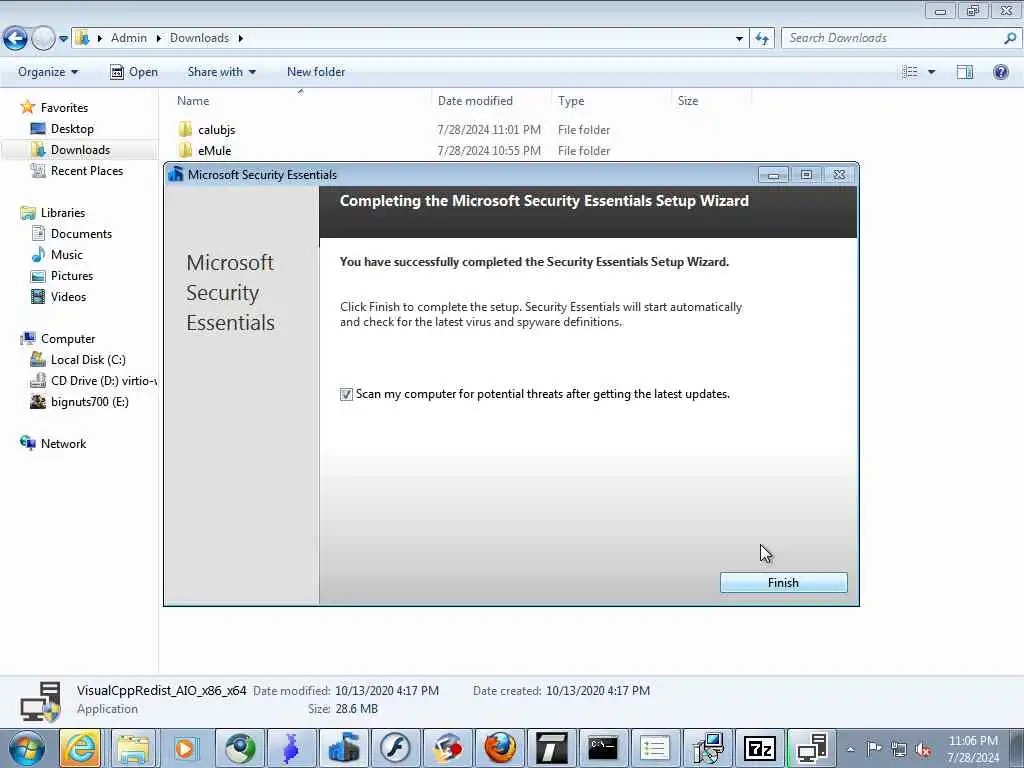Select Network in navigation pane
This screenshot has width=1024, height=768.
[x=63, y=443]
